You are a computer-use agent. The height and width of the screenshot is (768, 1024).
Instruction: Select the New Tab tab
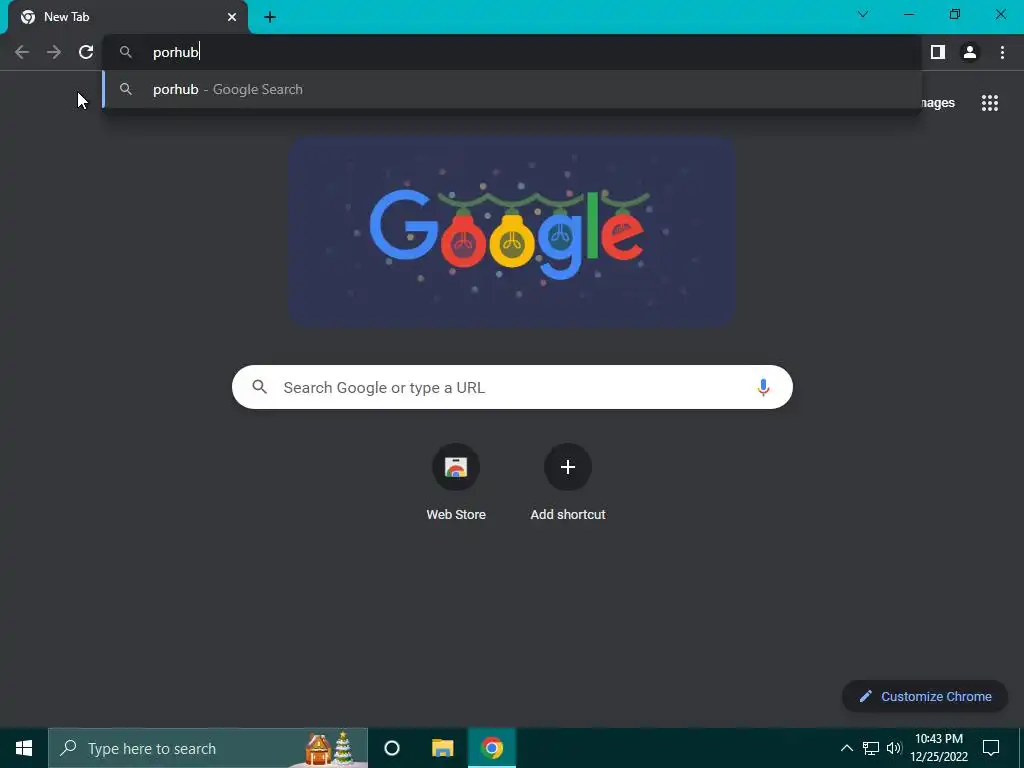[x=128, y=18]
